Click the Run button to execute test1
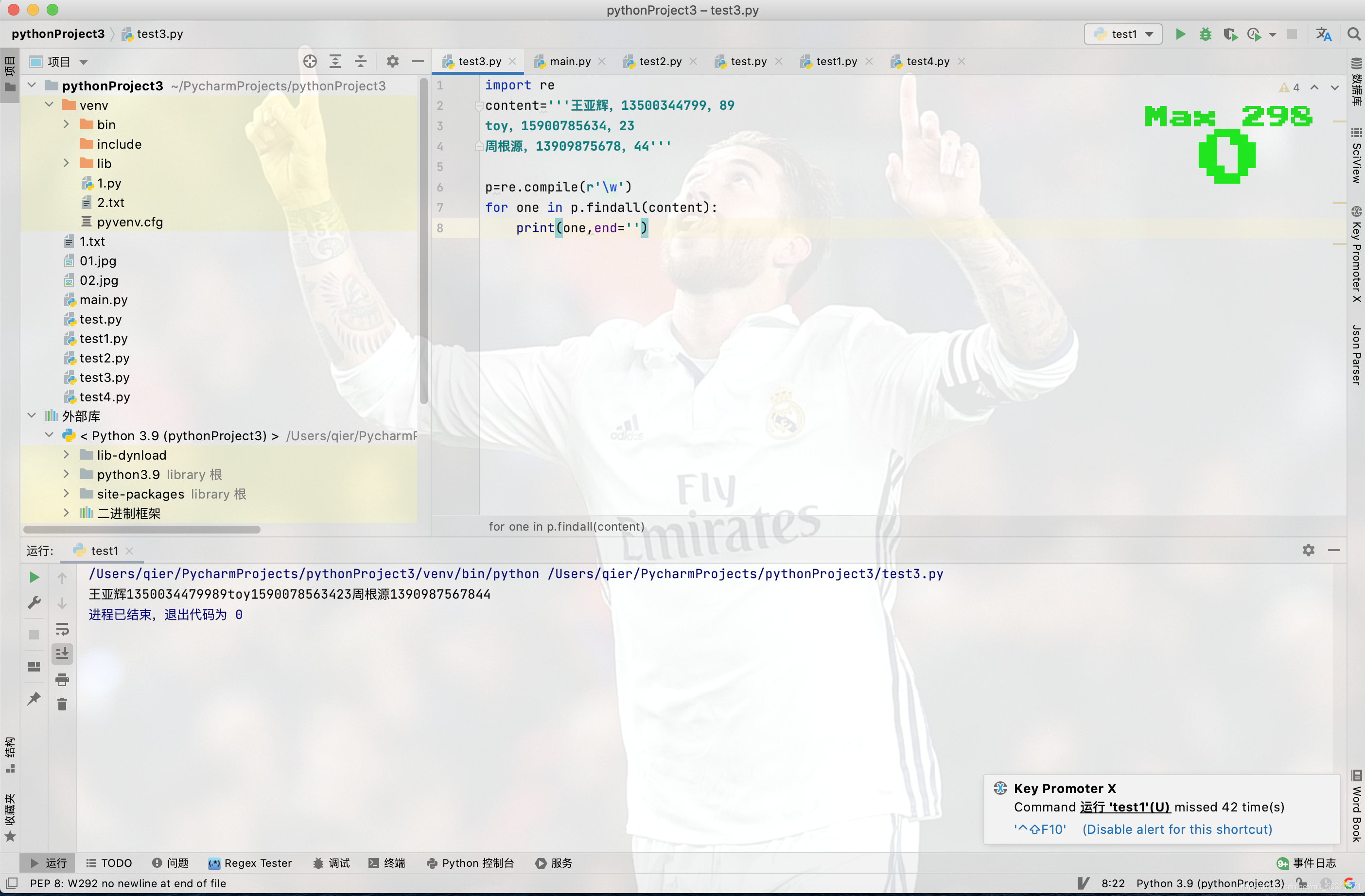This screenshot has height=896, width=1365. click(x=1180, y=34)
